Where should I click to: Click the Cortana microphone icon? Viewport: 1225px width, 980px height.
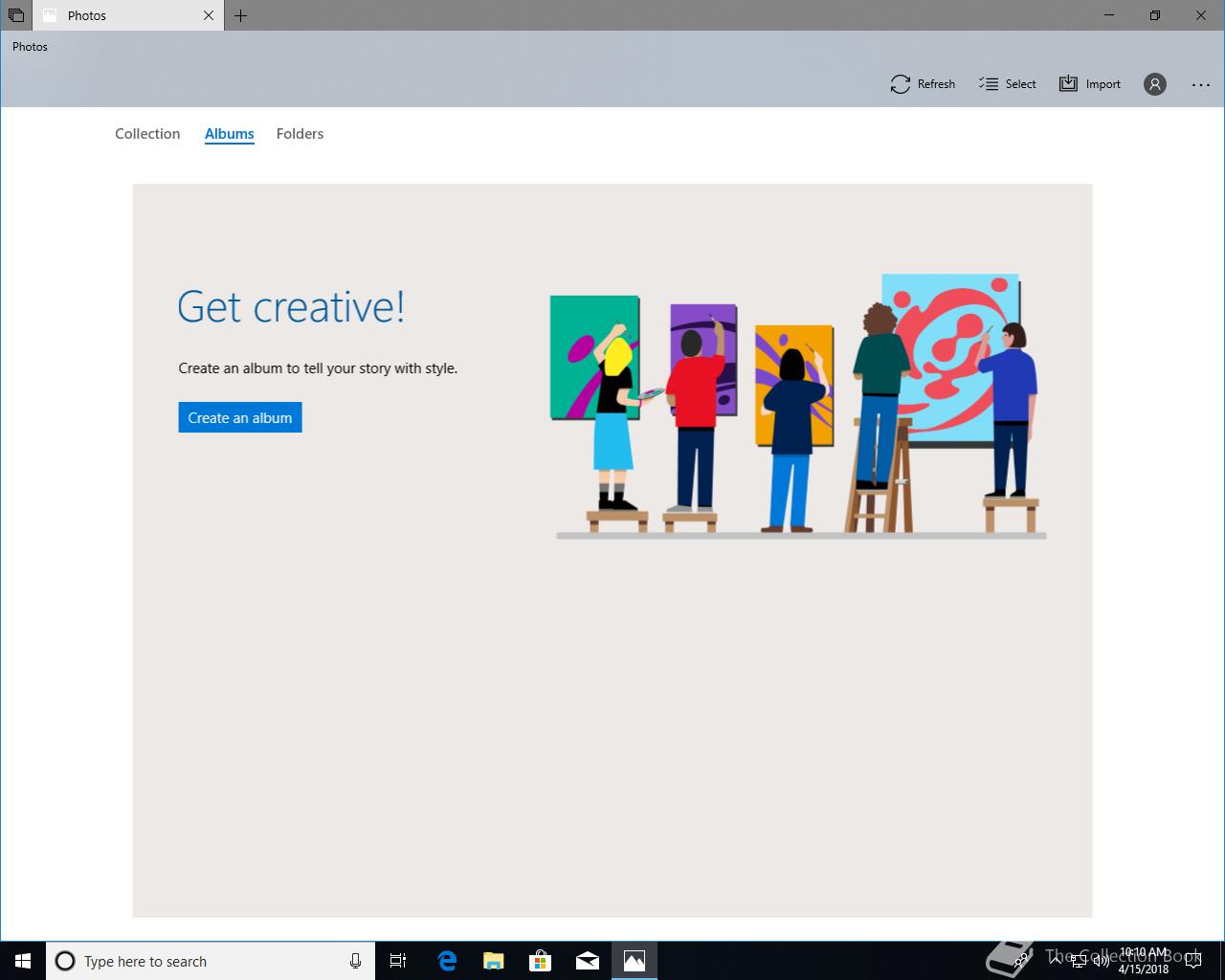pyautogui.click(x=355, y=961)
